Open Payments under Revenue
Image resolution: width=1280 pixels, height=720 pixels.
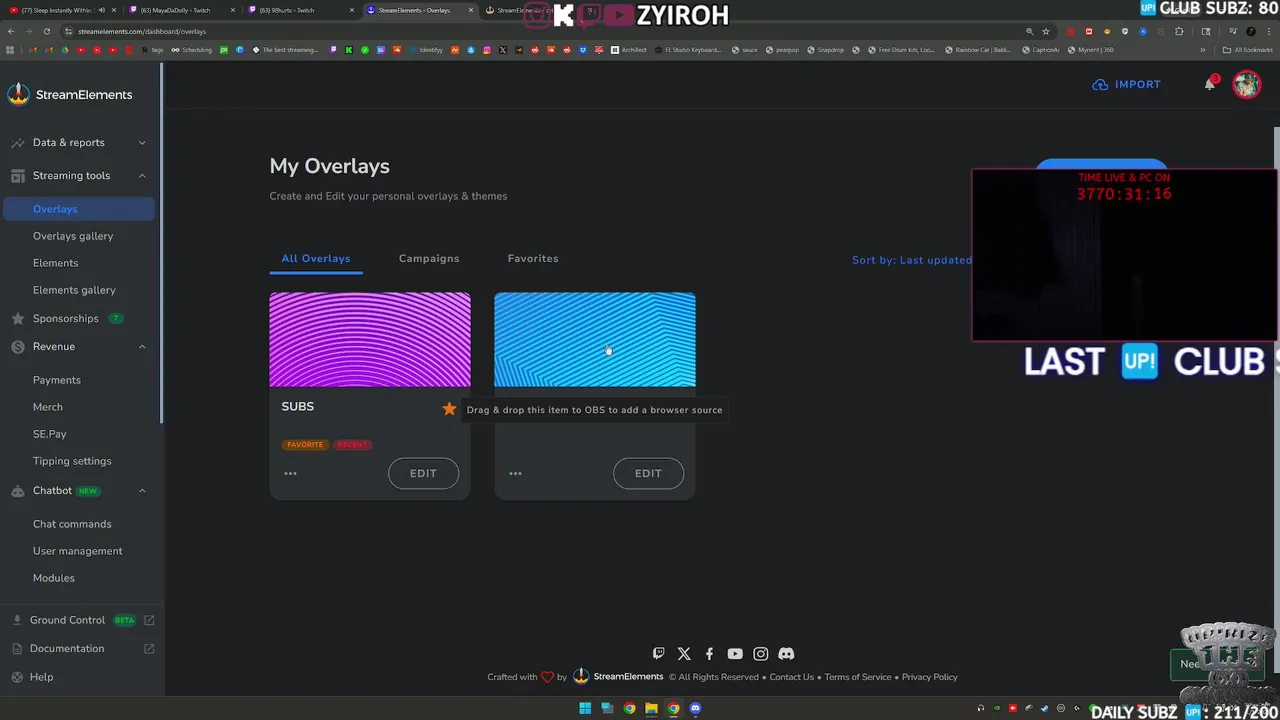[56, 380]
